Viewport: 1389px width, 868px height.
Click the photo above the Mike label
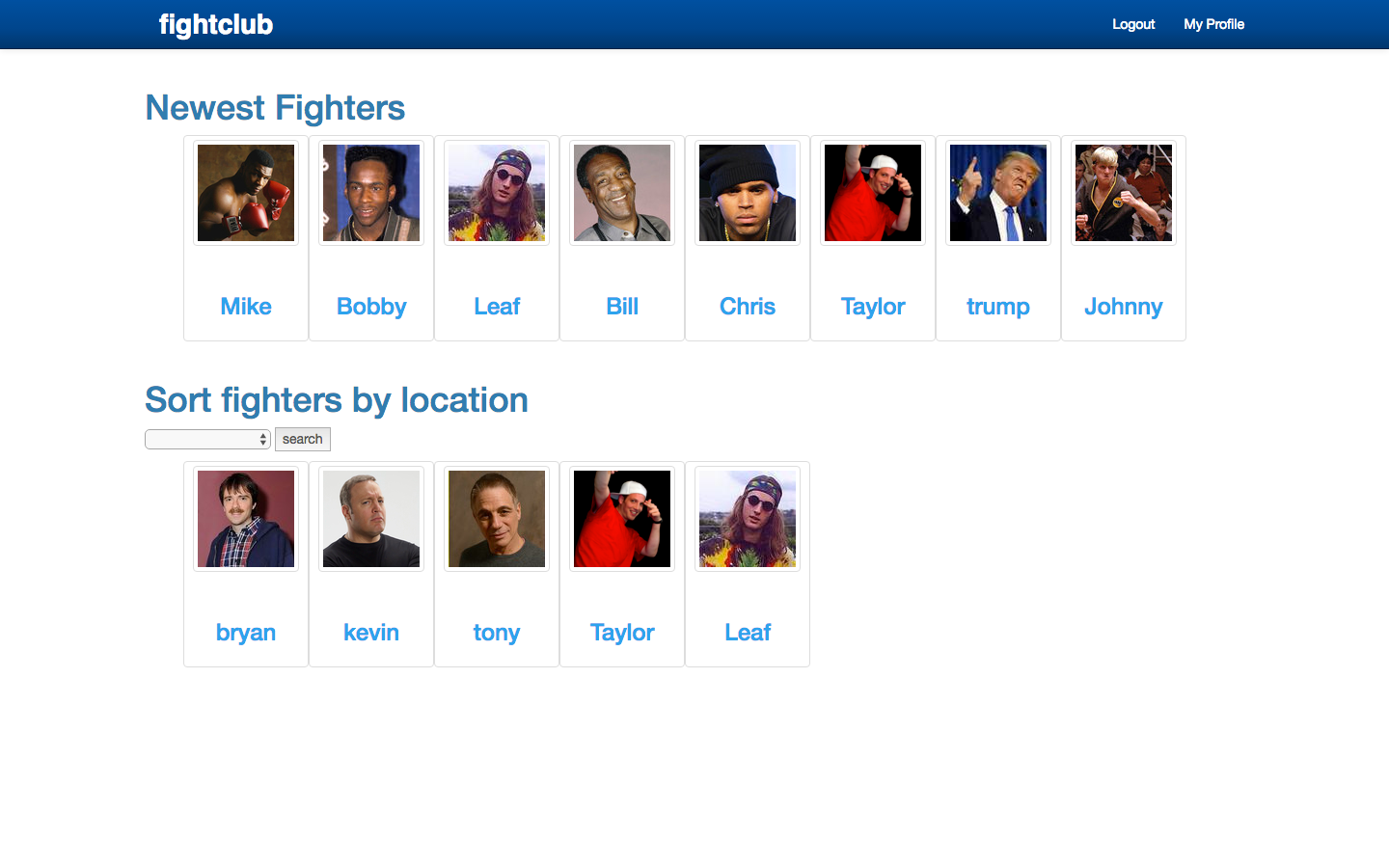click(x=246, y=193)
